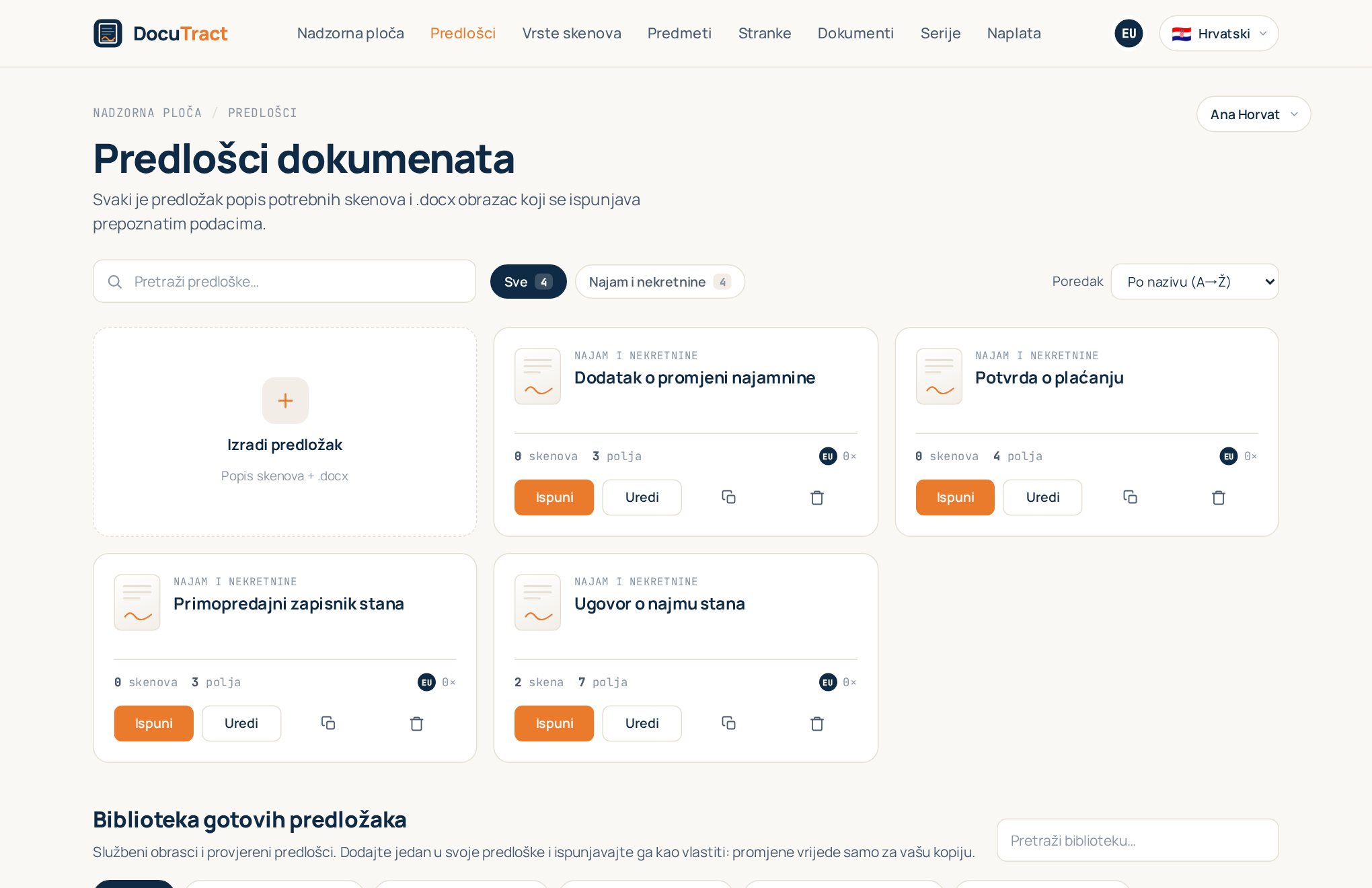Delete the Primopredajni zapisnik stana template

[x=416, y=723]
